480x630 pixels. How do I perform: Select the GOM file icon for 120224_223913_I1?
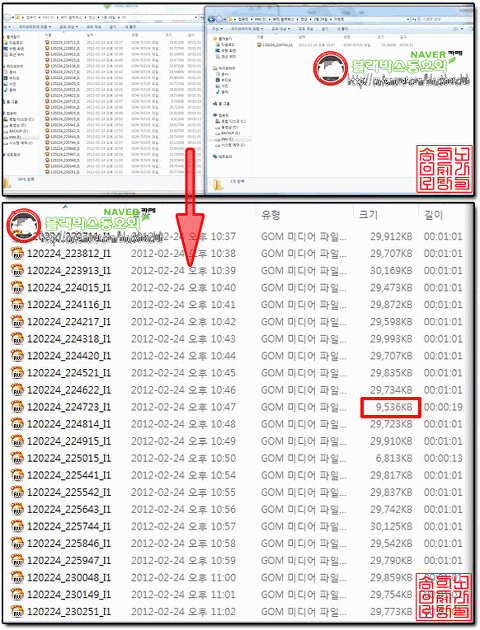click(x=17, y=270)
